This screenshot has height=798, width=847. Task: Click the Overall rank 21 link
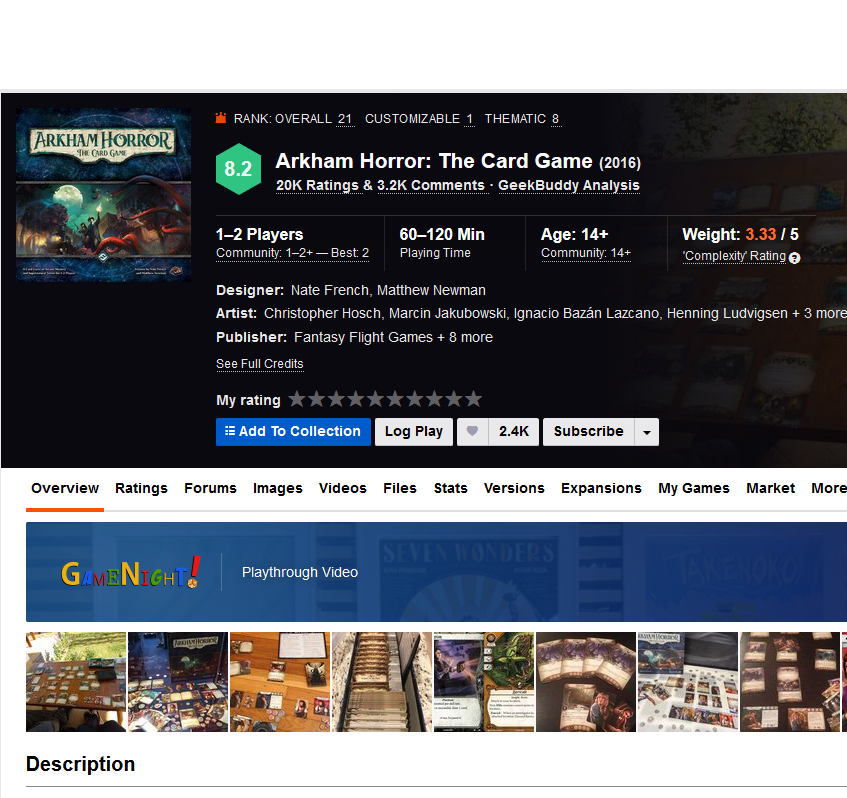coord(345,119)
